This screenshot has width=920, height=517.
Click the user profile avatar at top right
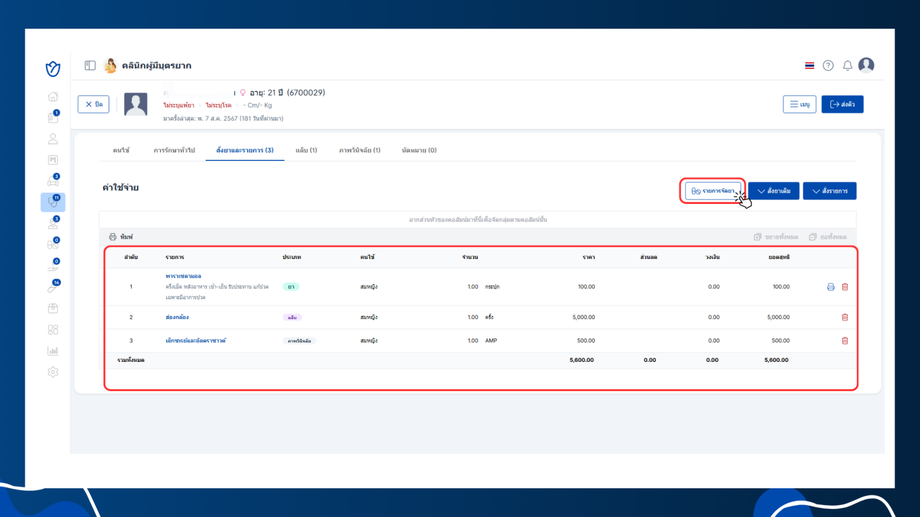[x=866, y=65]
